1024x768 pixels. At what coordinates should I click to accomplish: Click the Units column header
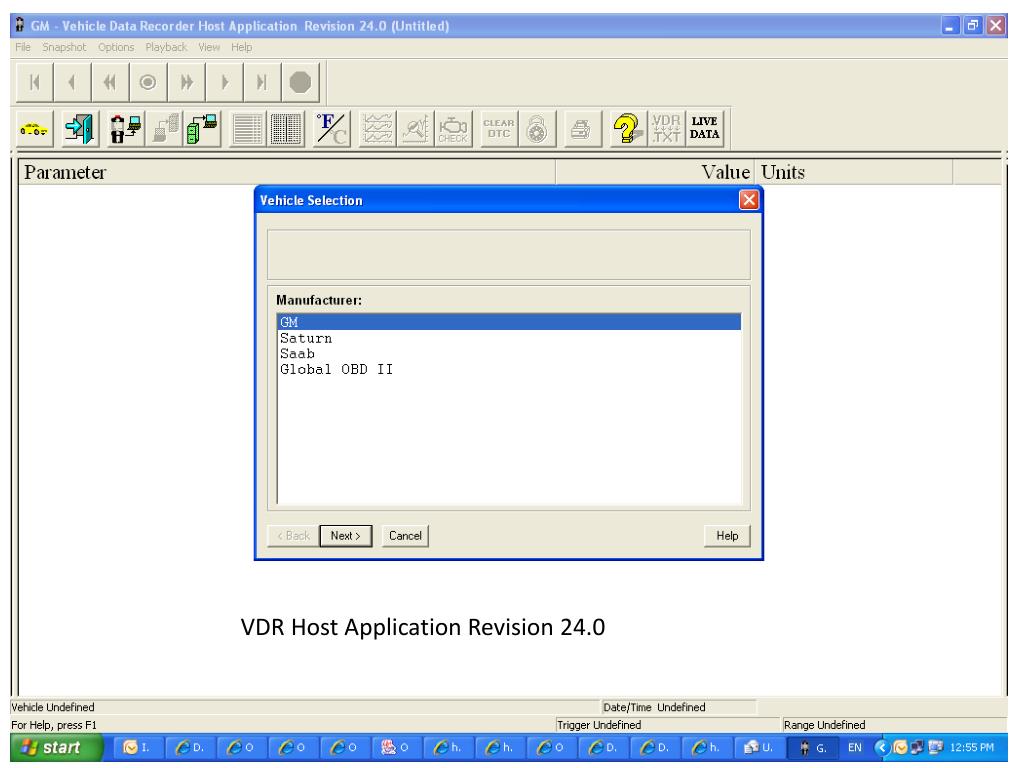click(x=853, y=172)
